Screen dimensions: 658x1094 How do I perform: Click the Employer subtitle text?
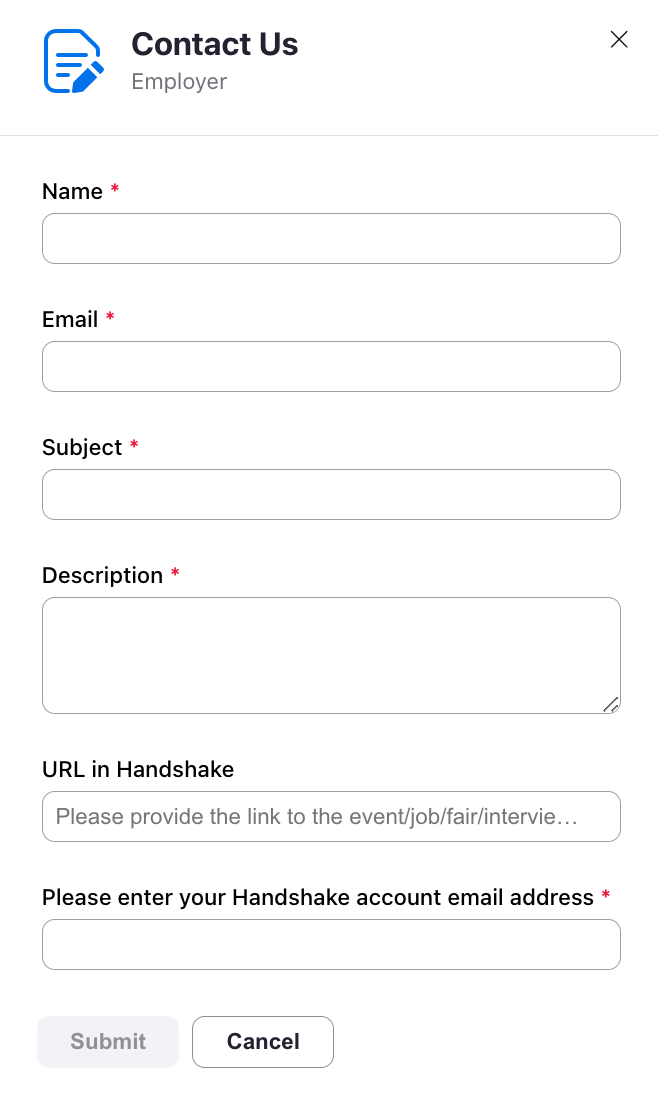coord(178,81)
